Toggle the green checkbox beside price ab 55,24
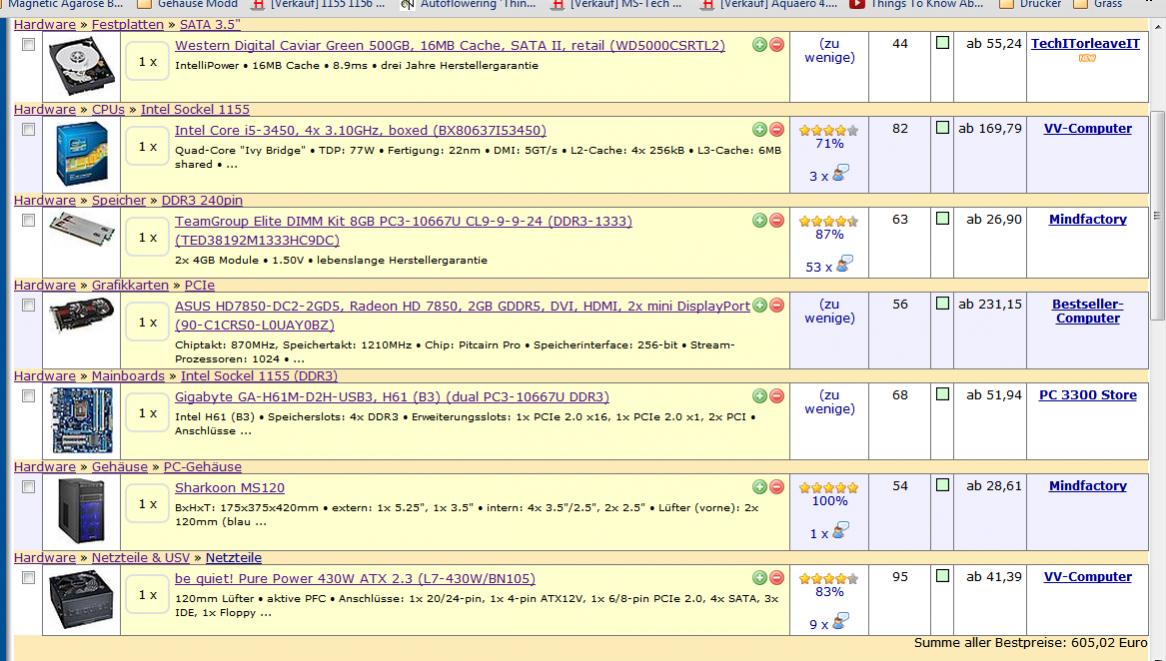 coord(942,43)
